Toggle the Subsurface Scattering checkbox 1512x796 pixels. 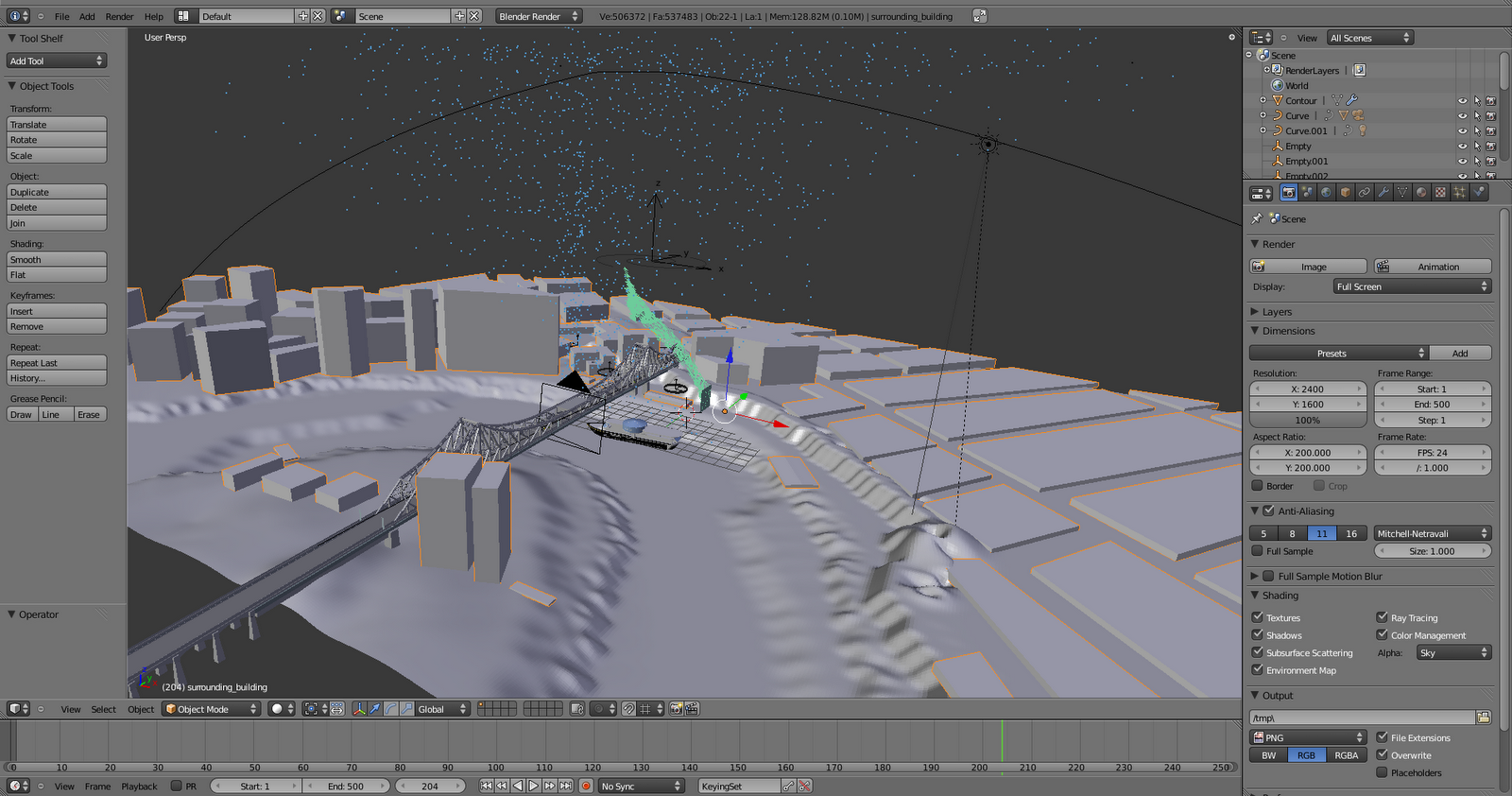pos(1258,652)
